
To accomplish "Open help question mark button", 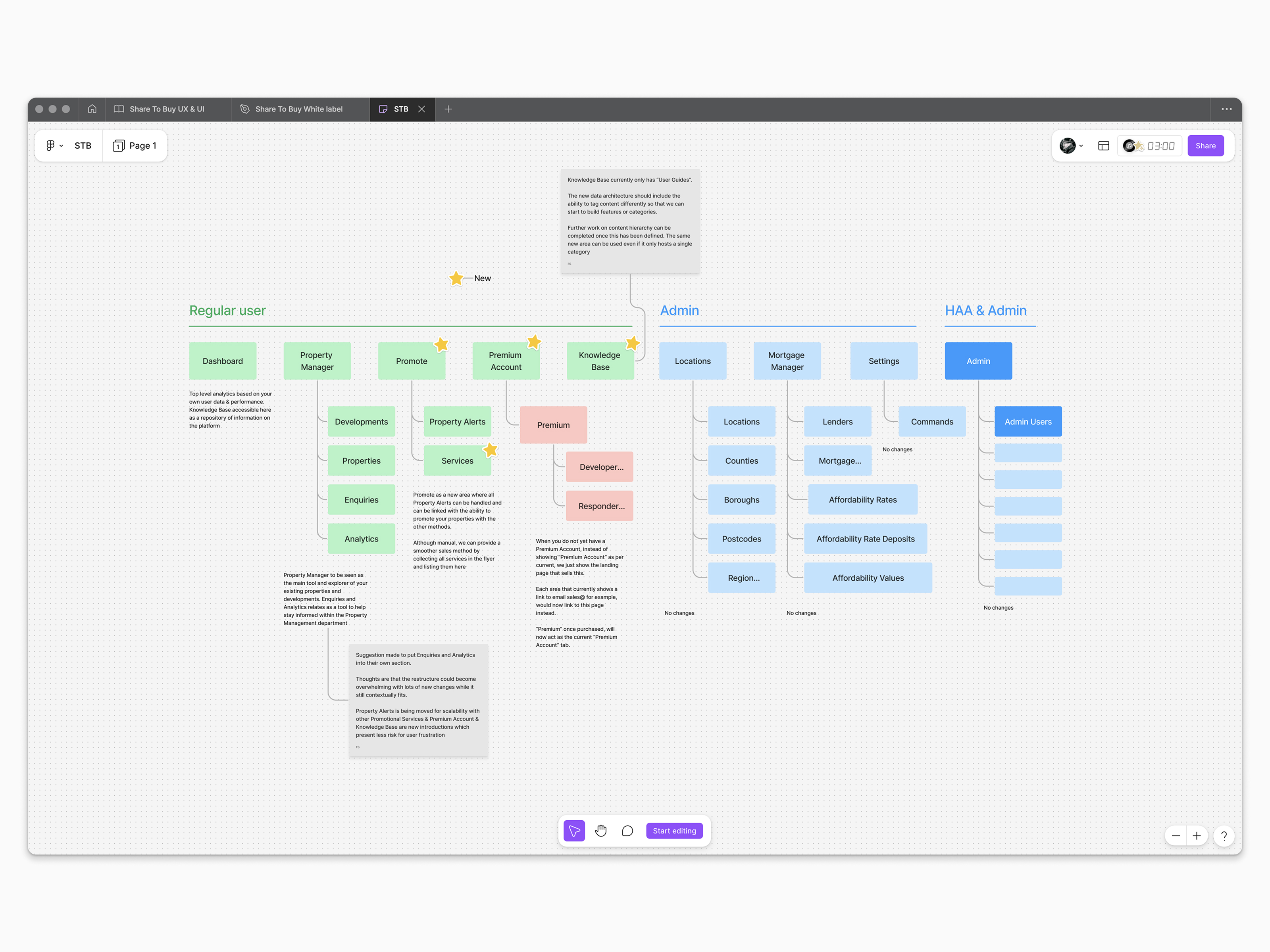I will (x=1224, y=835).
